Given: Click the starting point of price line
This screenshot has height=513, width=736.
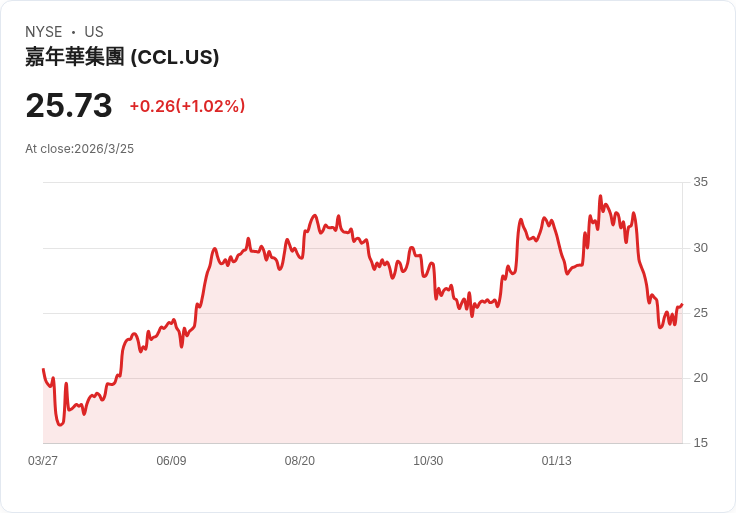Looking at the screenshot, I should click(x=43, y=369).
